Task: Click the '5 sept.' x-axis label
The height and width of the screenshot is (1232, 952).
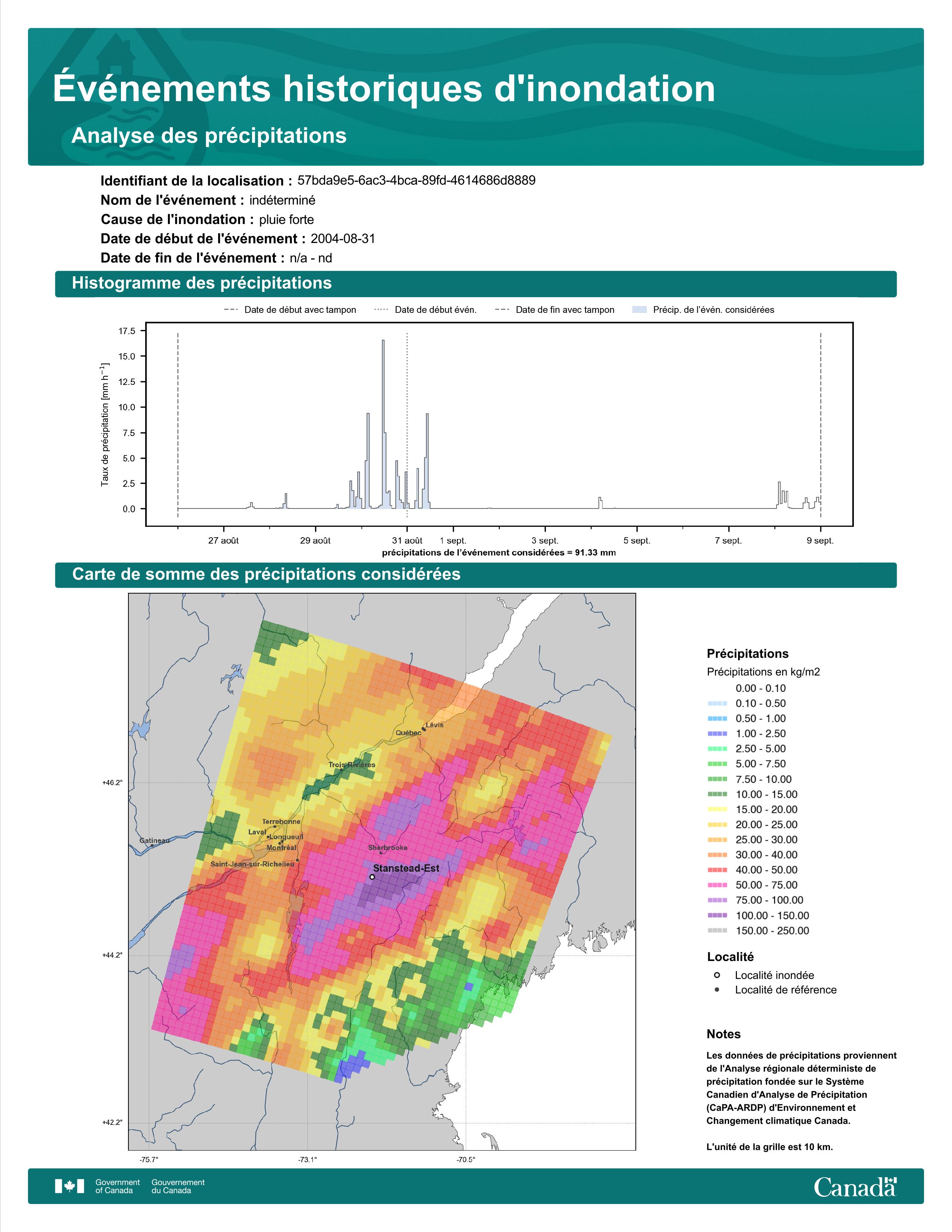Action: (637, 541)
